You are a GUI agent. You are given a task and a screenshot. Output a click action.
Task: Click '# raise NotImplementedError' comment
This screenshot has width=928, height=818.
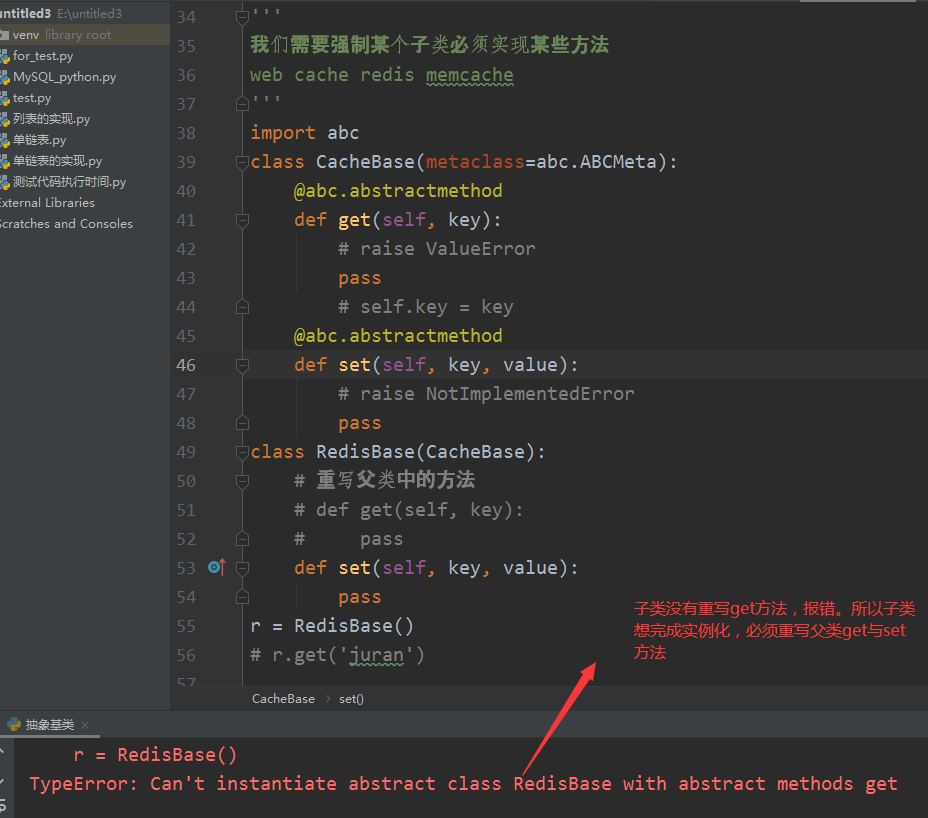pyautogui.click(x=486, y=394)
